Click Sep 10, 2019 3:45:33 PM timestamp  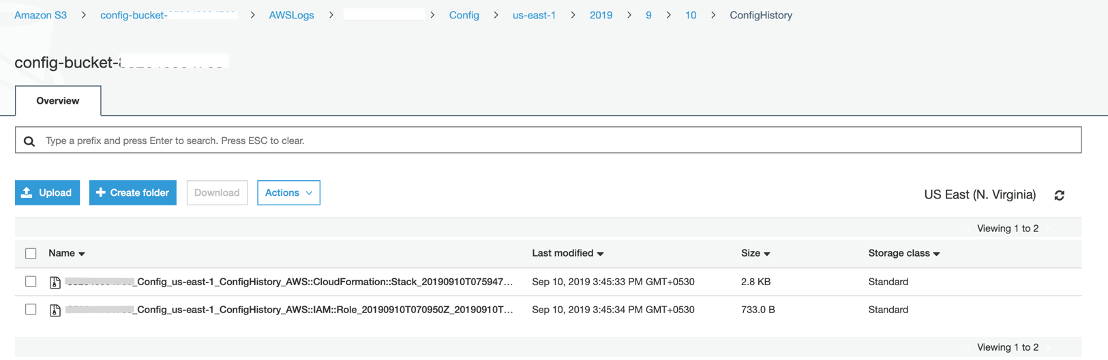coord(613,282)
